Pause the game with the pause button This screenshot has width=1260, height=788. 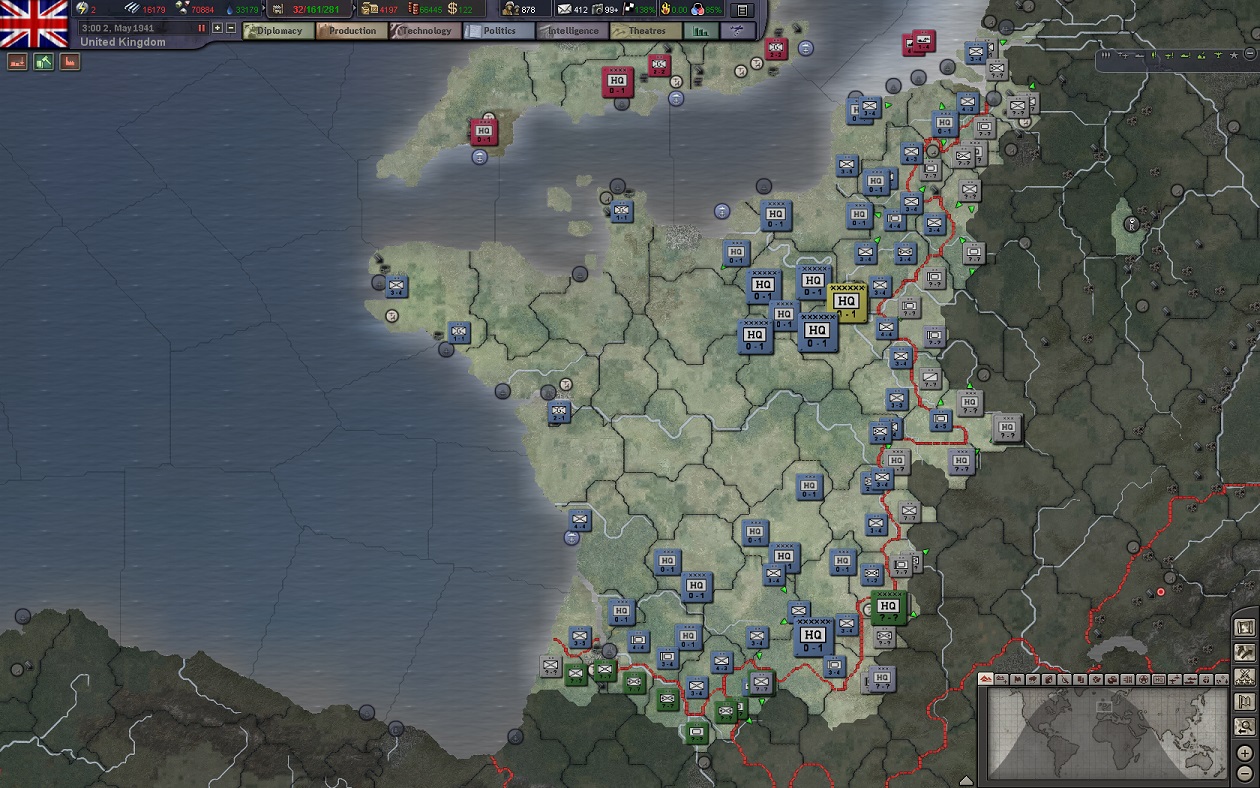point(201,28)
